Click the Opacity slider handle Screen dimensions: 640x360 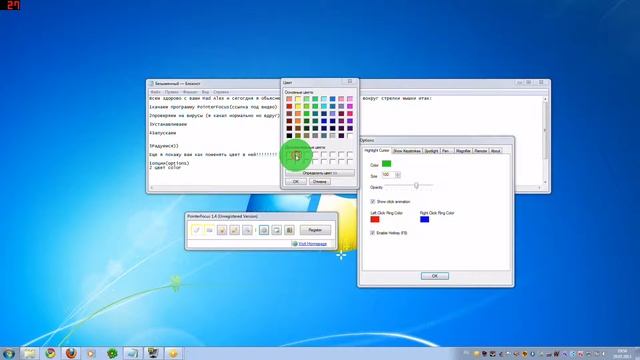[x=416, y=186]
